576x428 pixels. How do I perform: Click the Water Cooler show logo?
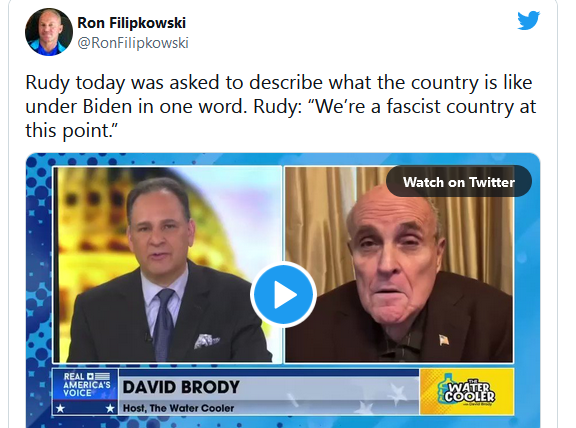point(467,392)
